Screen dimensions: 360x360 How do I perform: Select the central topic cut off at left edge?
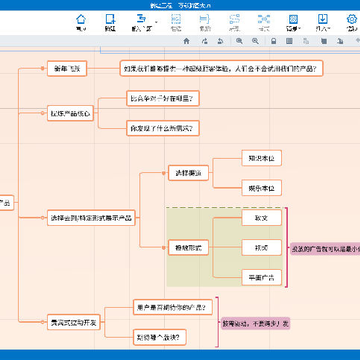tap(7, 203)
